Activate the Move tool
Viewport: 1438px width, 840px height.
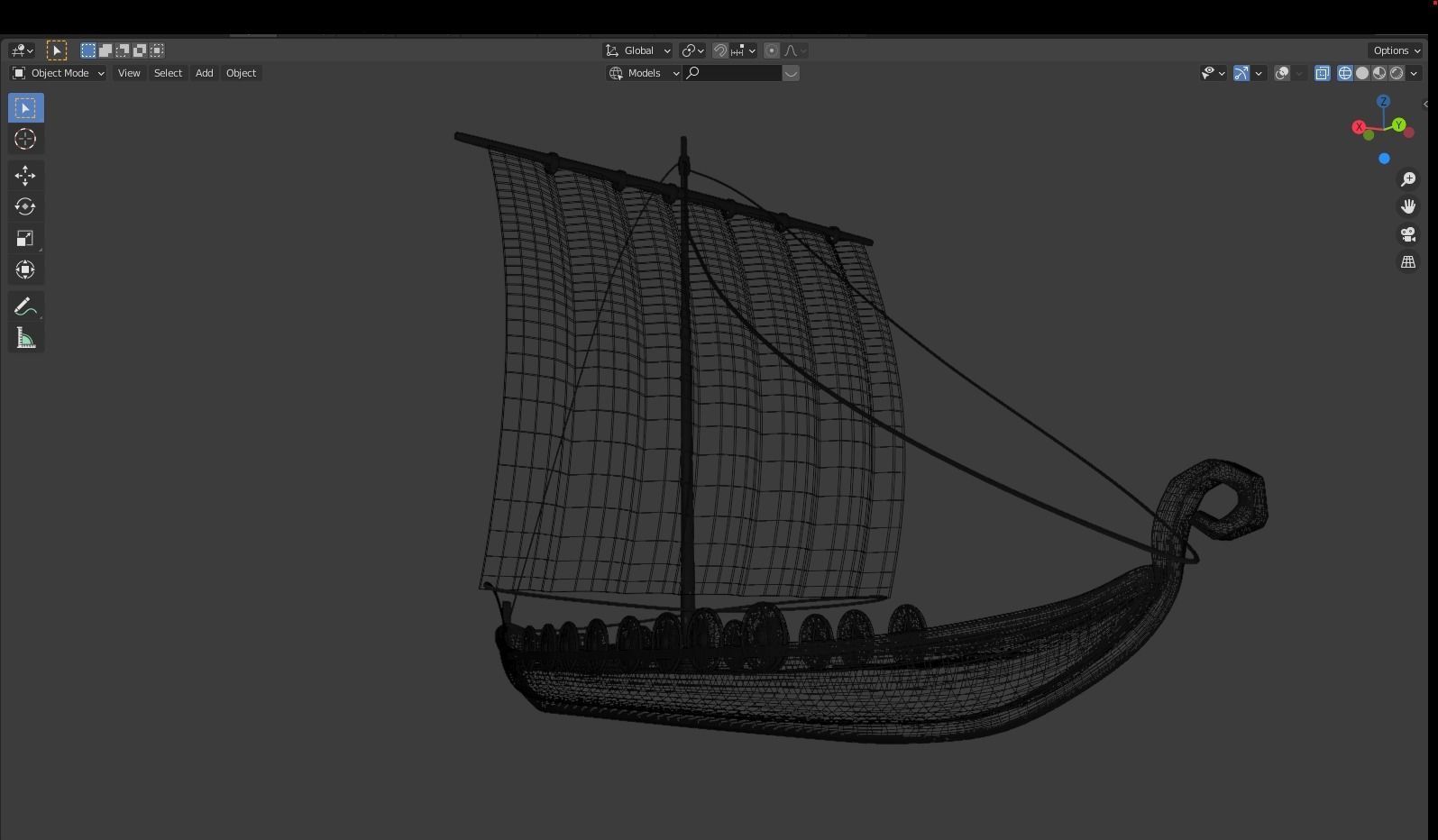(25, 175)
